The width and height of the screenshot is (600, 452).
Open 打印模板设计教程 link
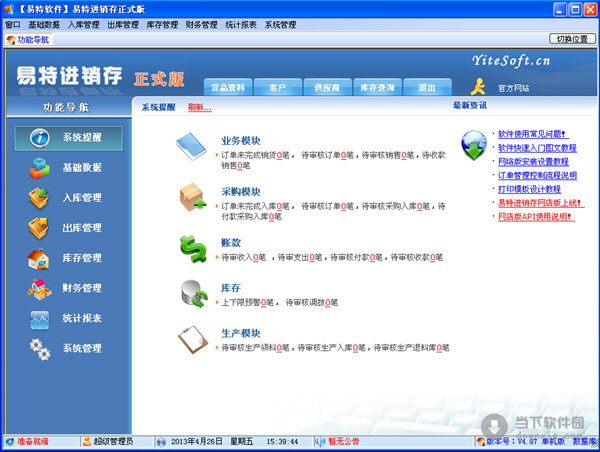[529, 189]
